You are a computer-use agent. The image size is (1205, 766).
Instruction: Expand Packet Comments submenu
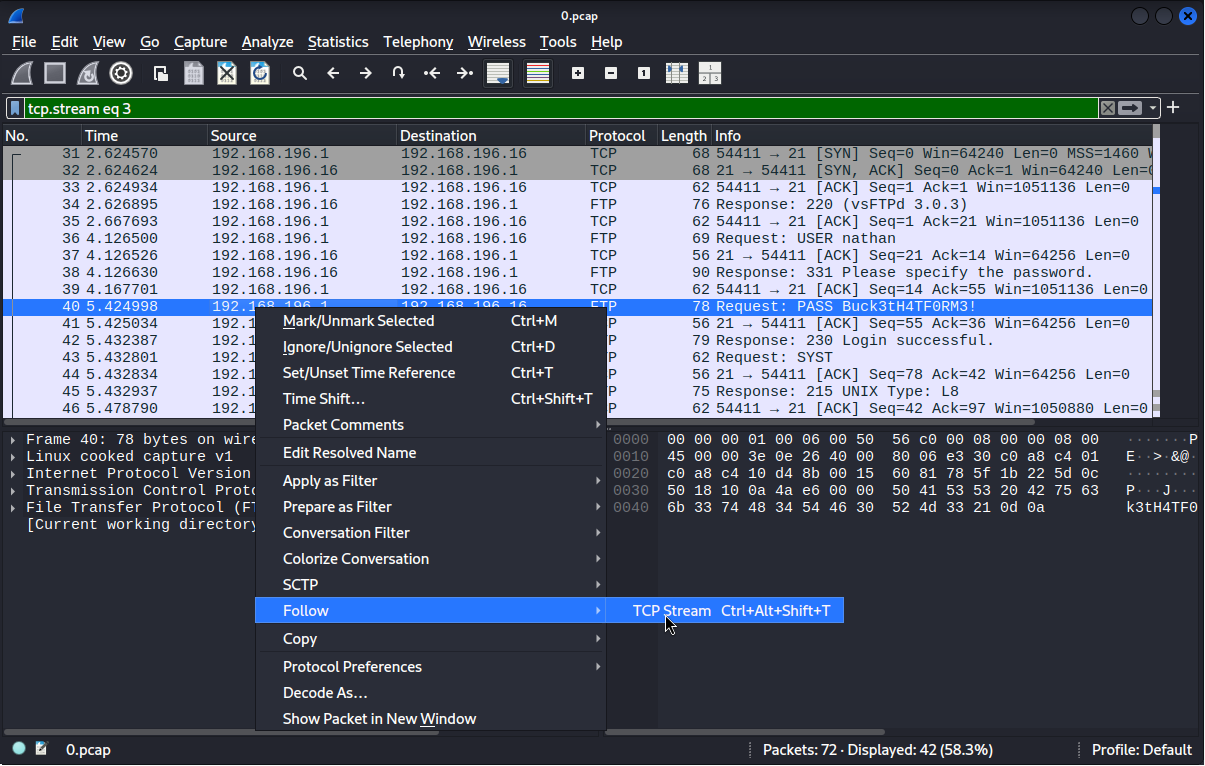(431, 425)
